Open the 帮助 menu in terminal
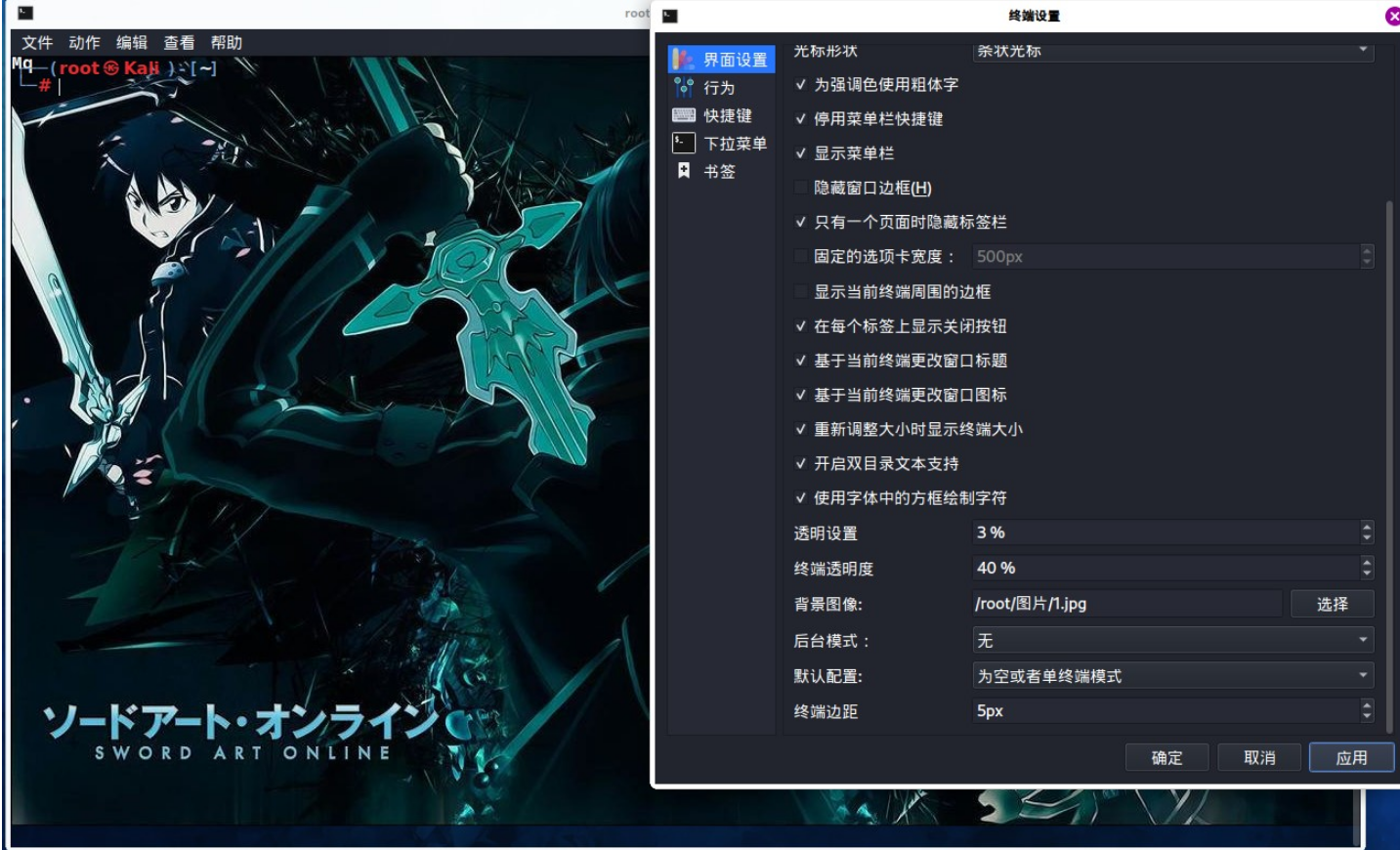The width and height of the screenshot is (1400, 850). (226, 43)
